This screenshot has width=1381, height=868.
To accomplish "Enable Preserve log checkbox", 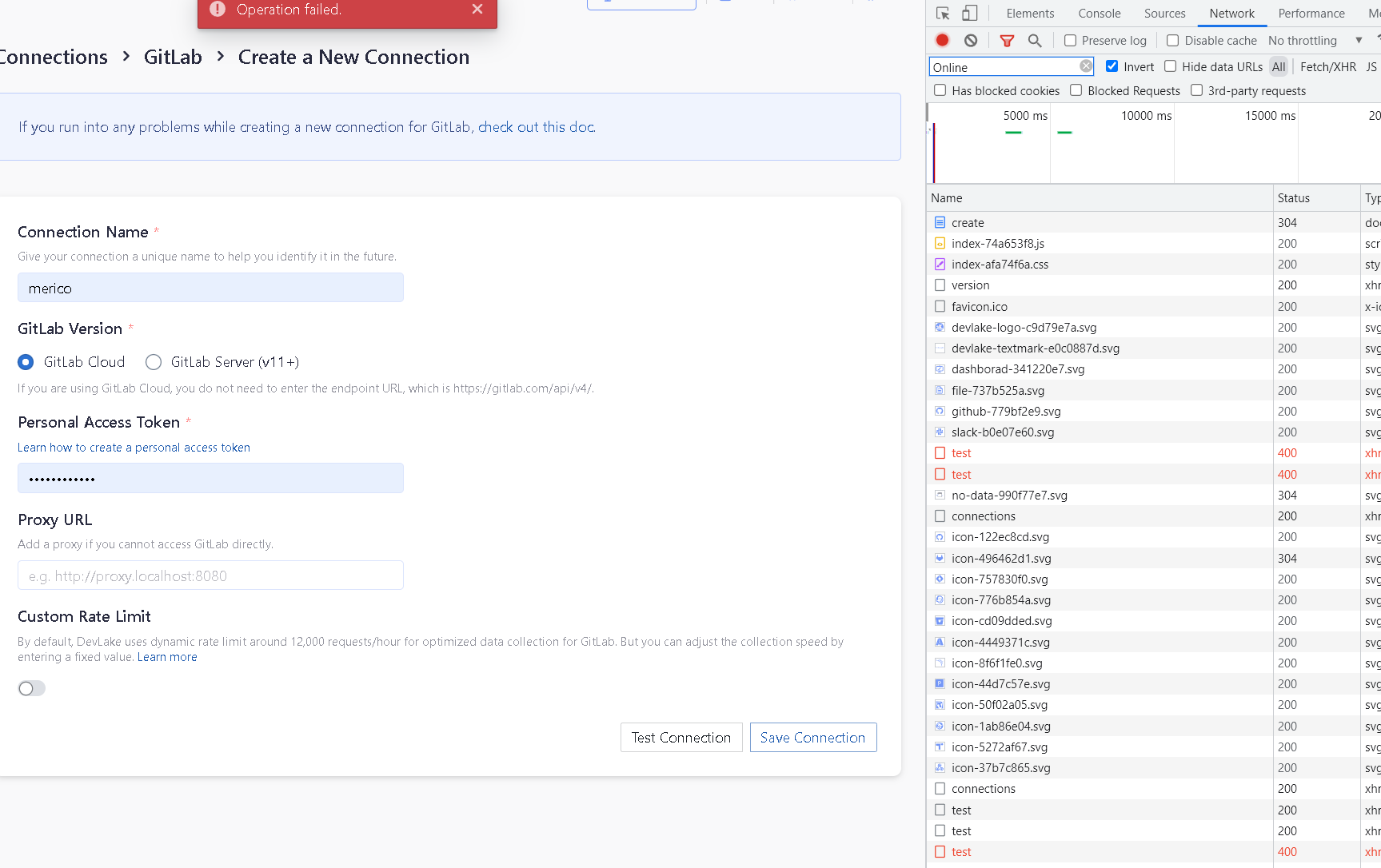I will point(1070,40).
